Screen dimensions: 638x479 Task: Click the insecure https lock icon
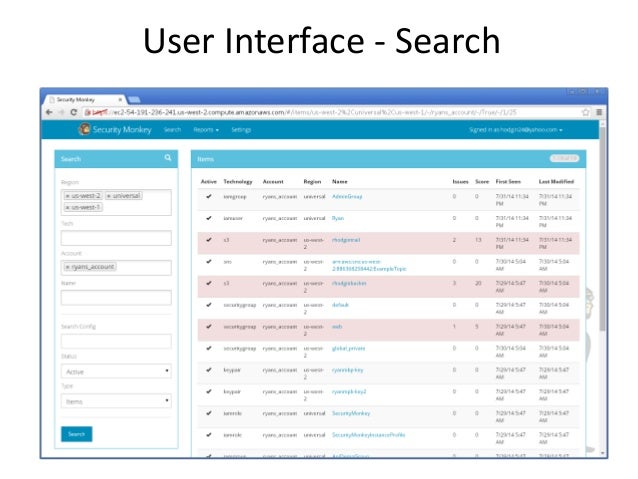pyautogui.click(x=87, y=112)
